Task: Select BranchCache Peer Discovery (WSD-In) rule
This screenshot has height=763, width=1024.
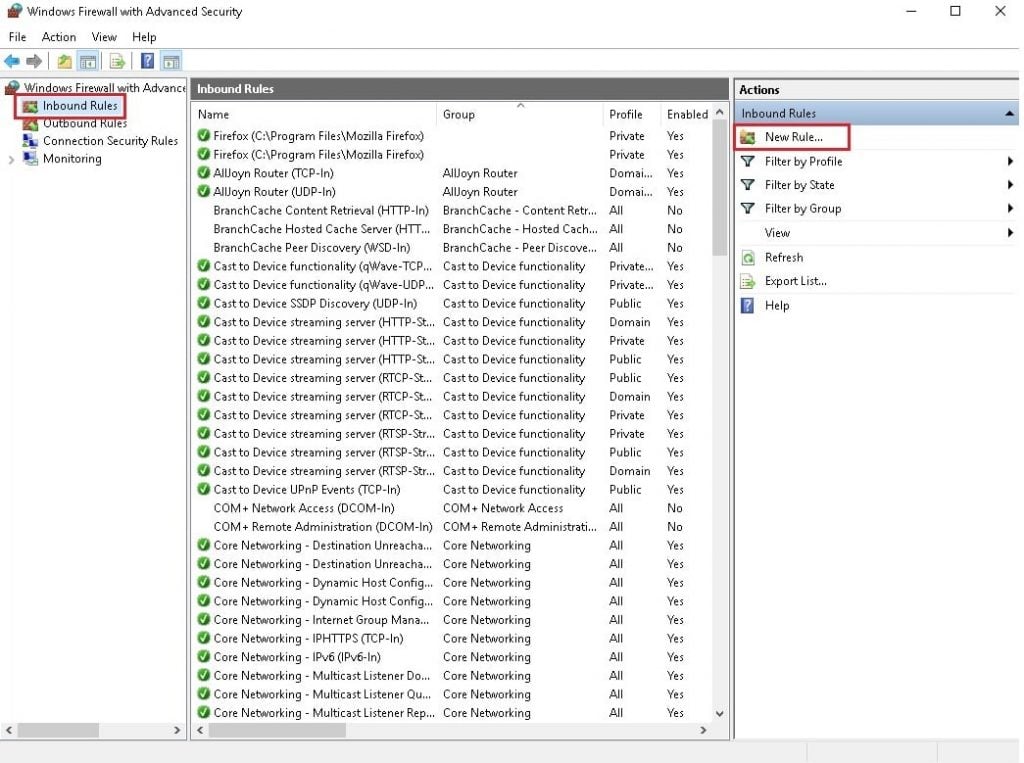Action: (x=312, y=248)
